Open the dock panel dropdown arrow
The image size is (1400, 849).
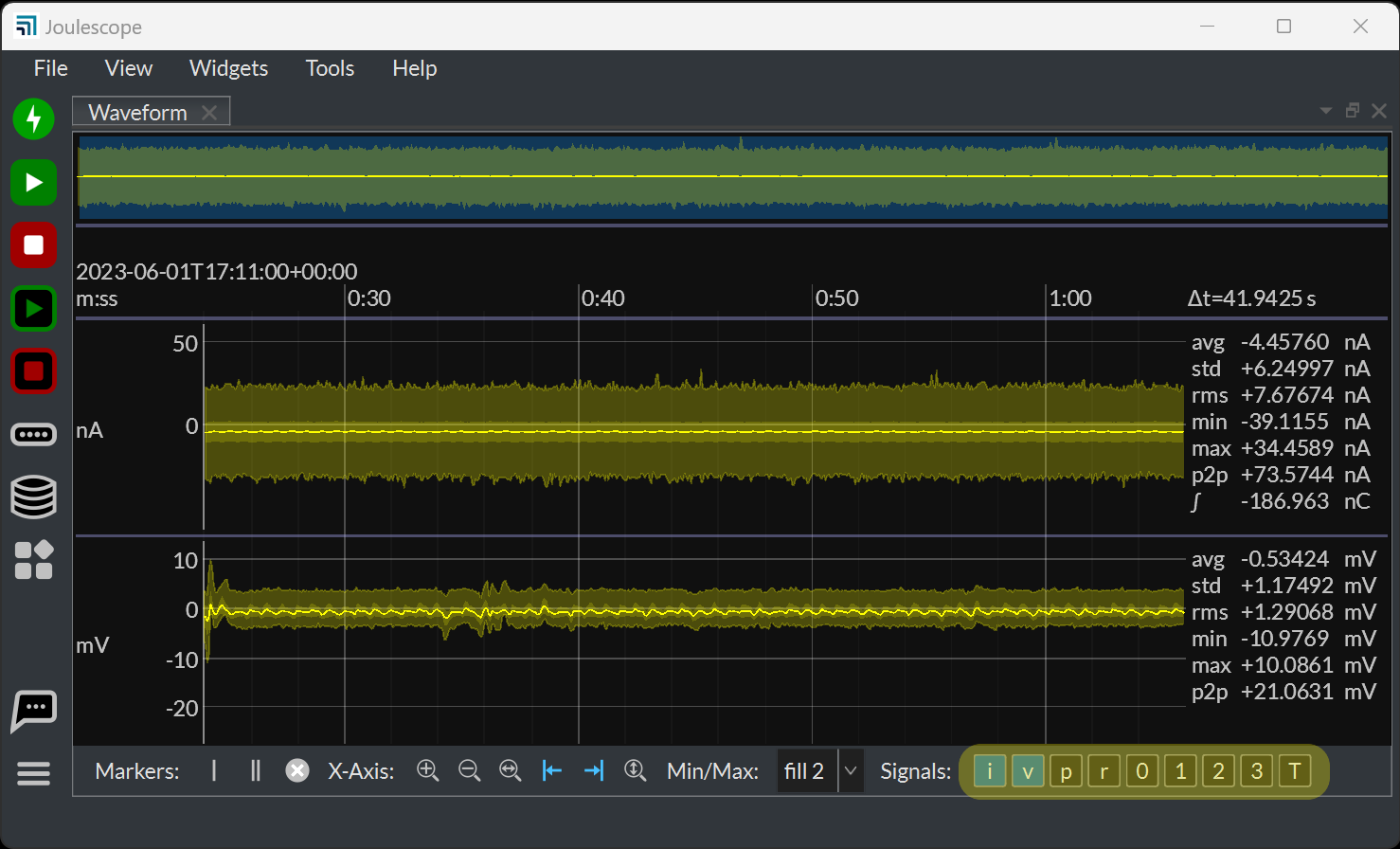(1326, 111)
